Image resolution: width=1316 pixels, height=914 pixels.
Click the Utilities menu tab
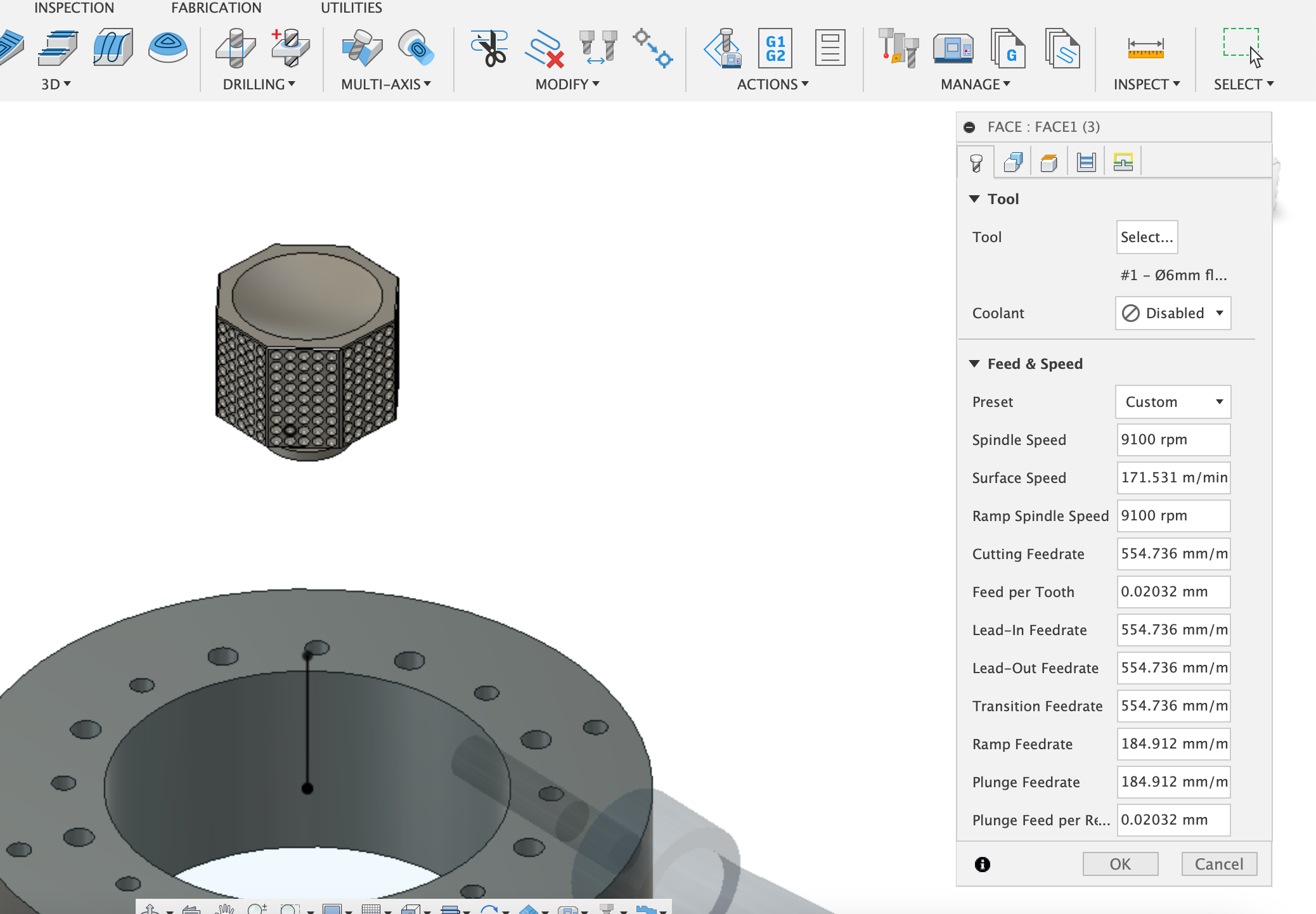tap(352, 8)
